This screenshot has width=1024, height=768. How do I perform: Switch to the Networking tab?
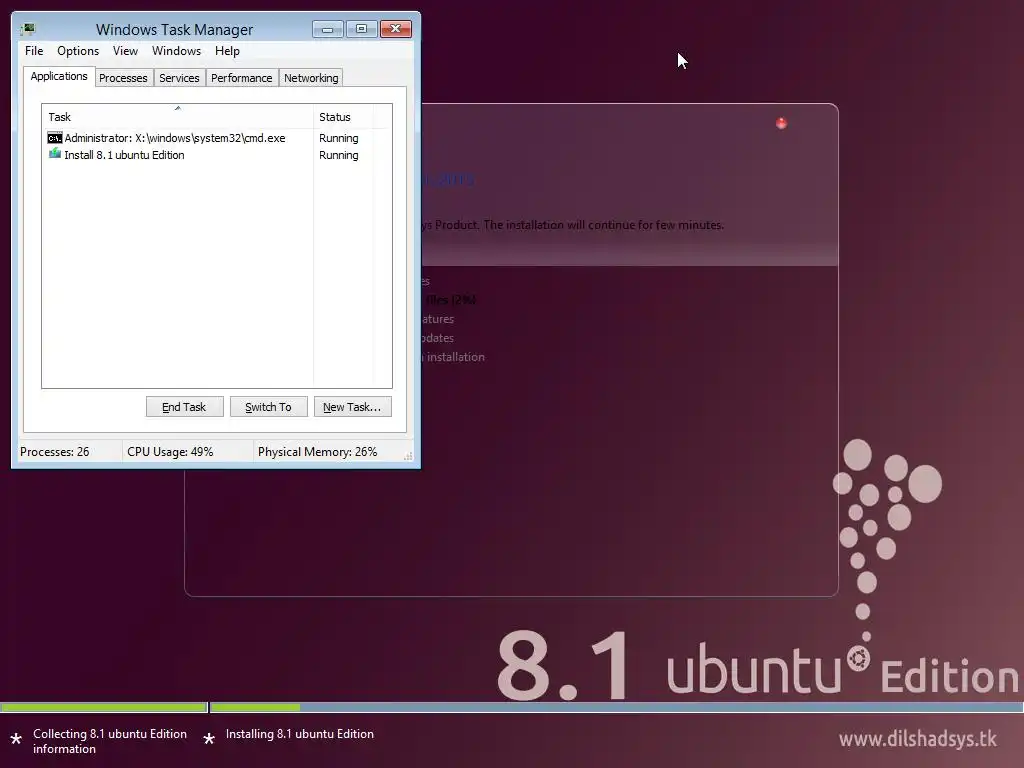pos(311,78)
